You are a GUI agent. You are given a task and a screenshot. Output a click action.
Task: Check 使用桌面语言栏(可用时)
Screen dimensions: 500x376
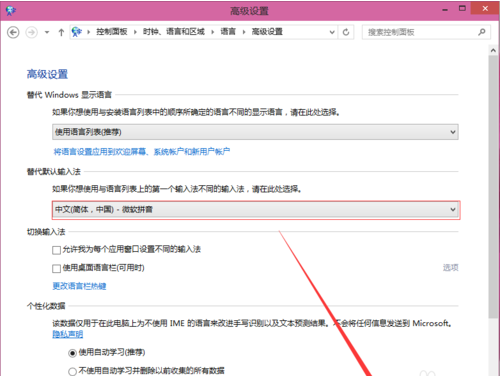[x=57, y=268]
